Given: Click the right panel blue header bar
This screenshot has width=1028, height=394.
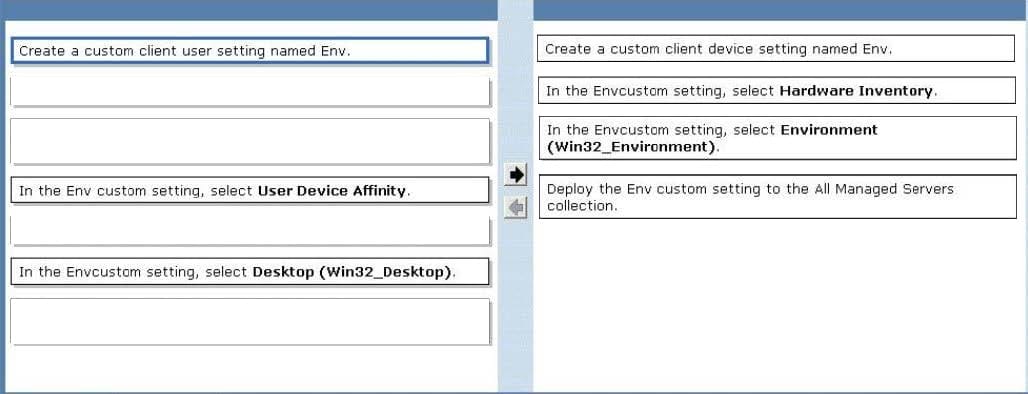Looking at the screenshot, I should pos(780,10).
